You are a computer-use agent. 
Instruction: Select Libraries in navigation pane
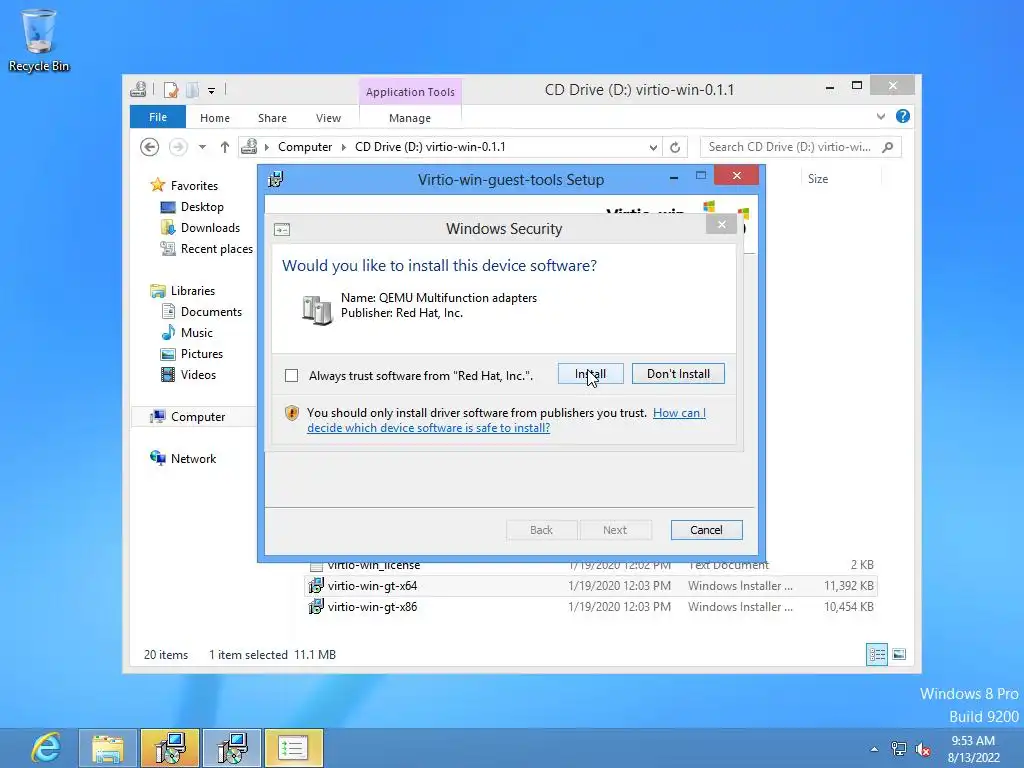(x=193, y=291)
